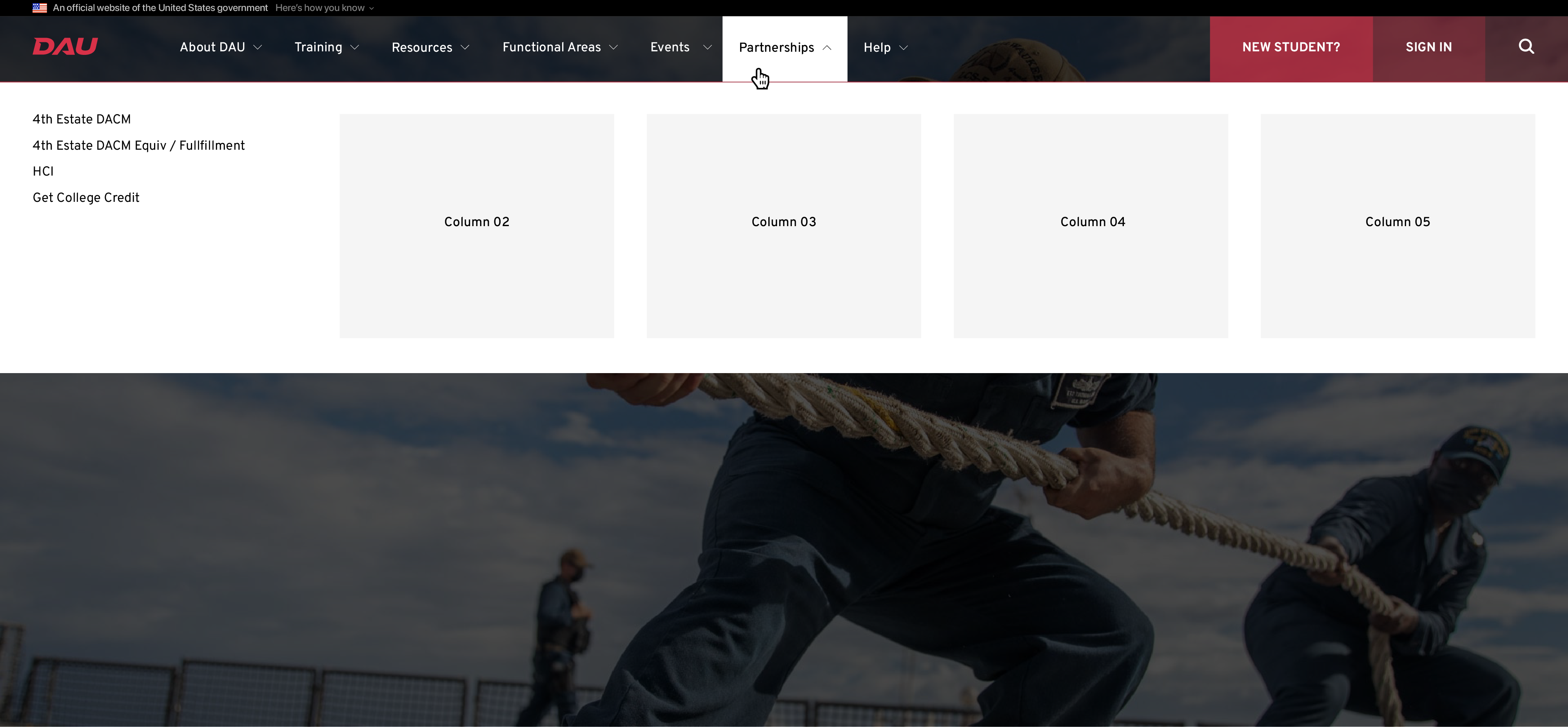The height and width of the screenshot is (727, 1568).
Task: Open the Training menu
Action: point(327,47)
